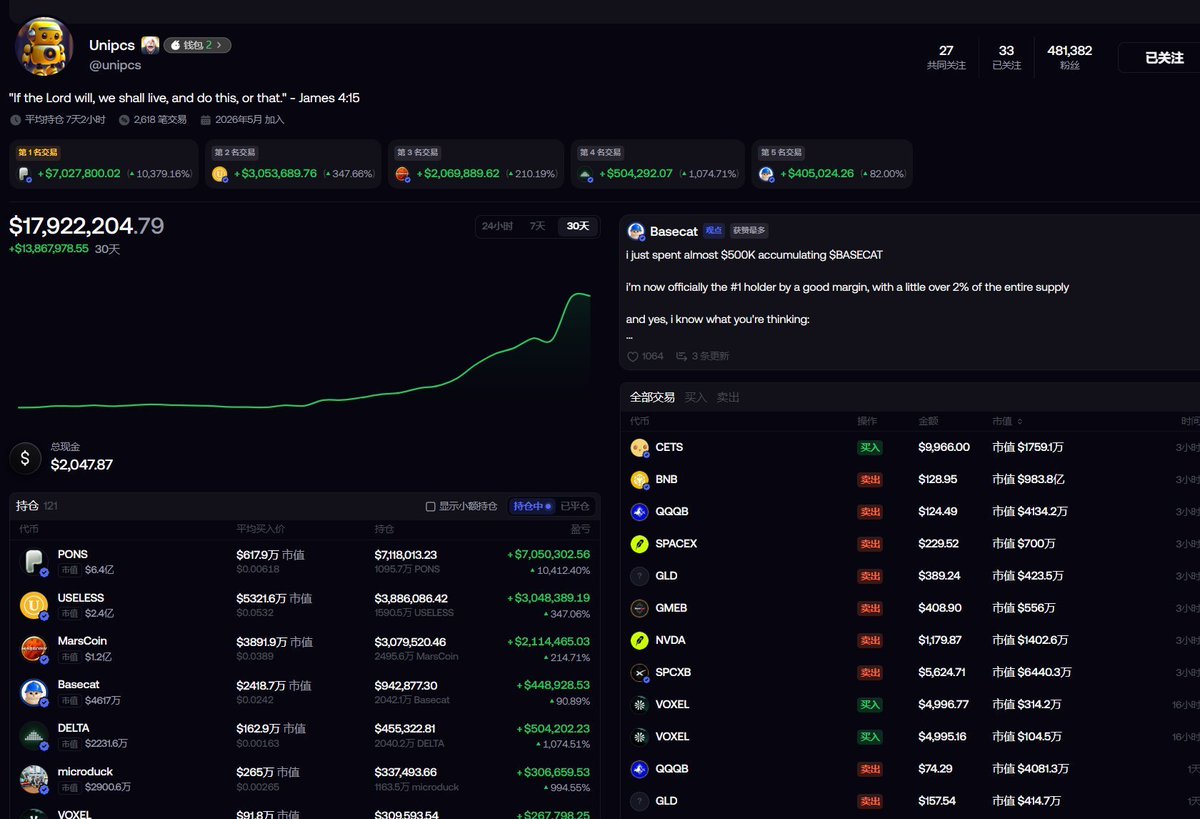Switch to the 已平仓 closed positions toggle
The height and width of the screenshot is (819, 1200).
[574, 506]
